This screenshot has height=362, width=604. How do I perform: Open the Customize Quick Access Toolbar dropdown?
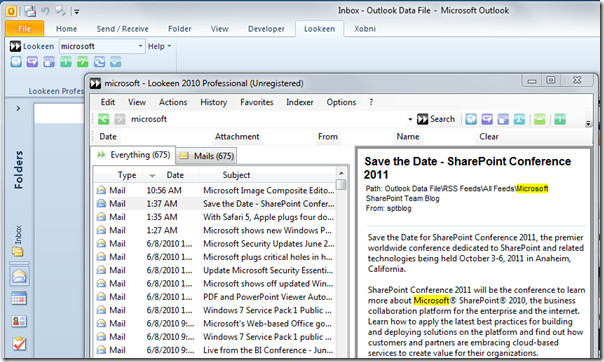pos(76,12)
